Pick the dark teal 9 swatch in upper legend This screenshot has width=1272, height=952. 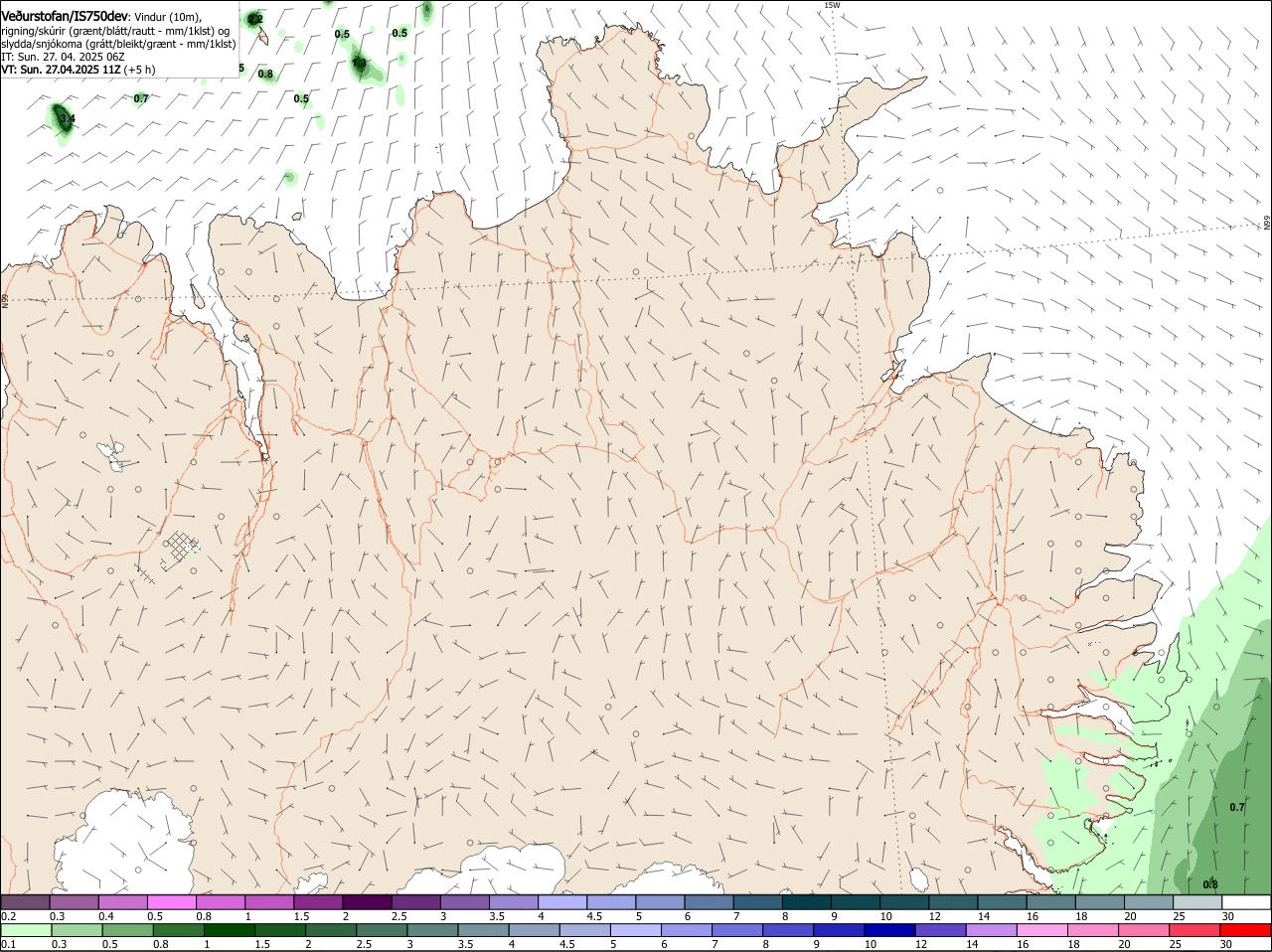tap(856, 902)
